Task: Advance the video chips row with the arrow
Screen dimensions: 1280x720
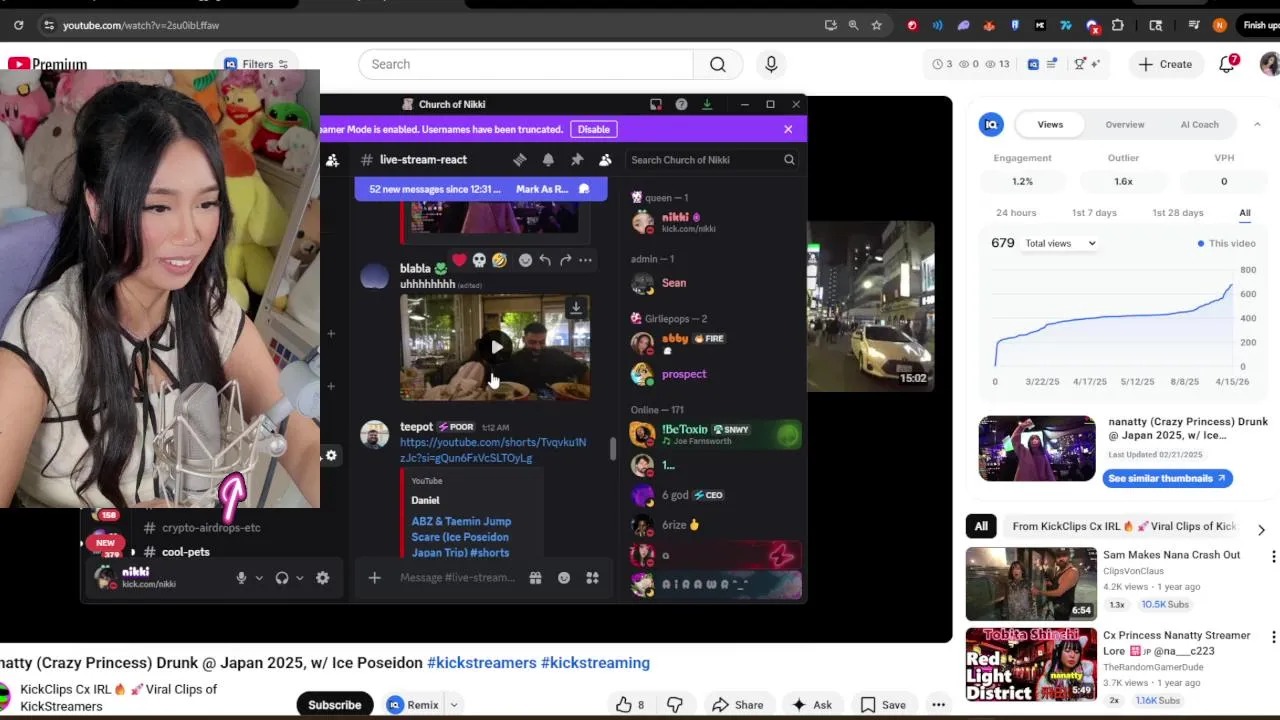Action: click(x=1261, y=529)
